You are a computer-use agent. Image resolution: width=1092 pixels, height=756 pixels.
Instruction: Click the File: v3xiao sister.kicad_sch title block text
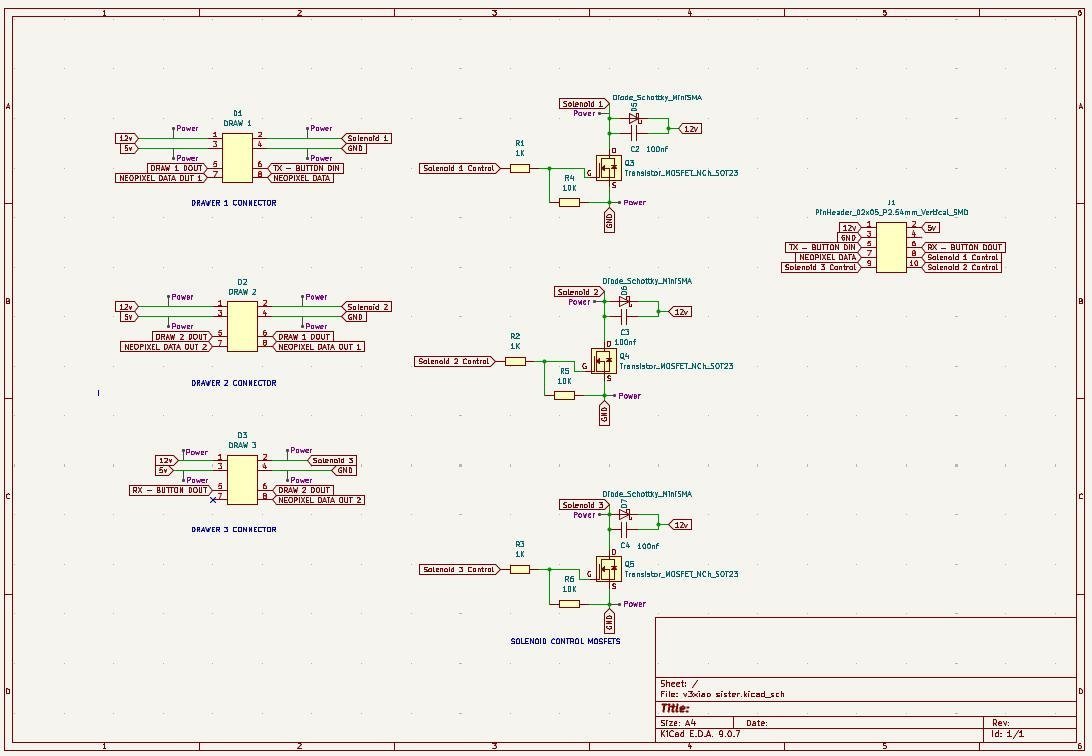point(722,694)
